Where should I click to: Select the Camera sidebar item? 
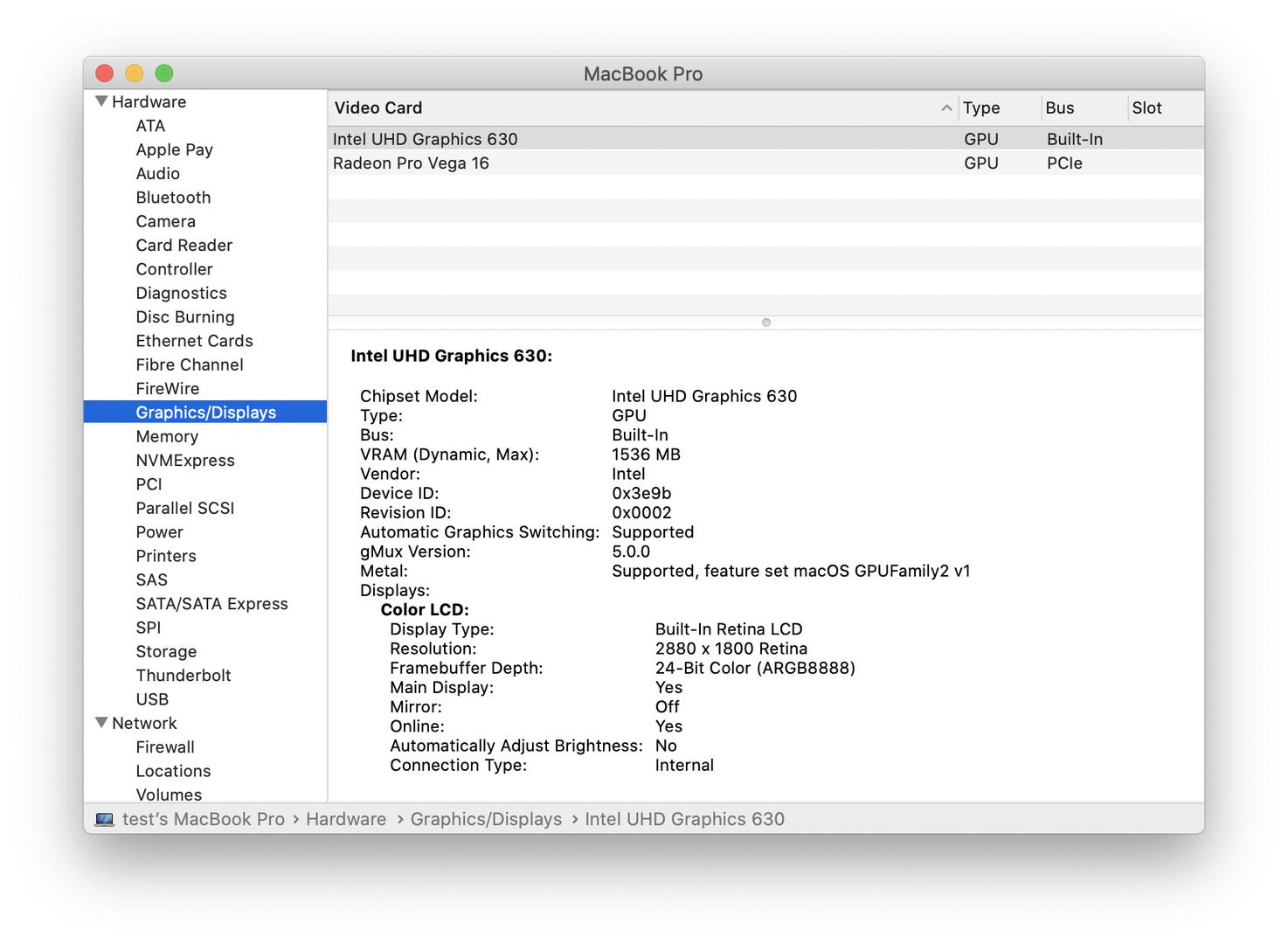pyautogui.click(x=165, y=221)
